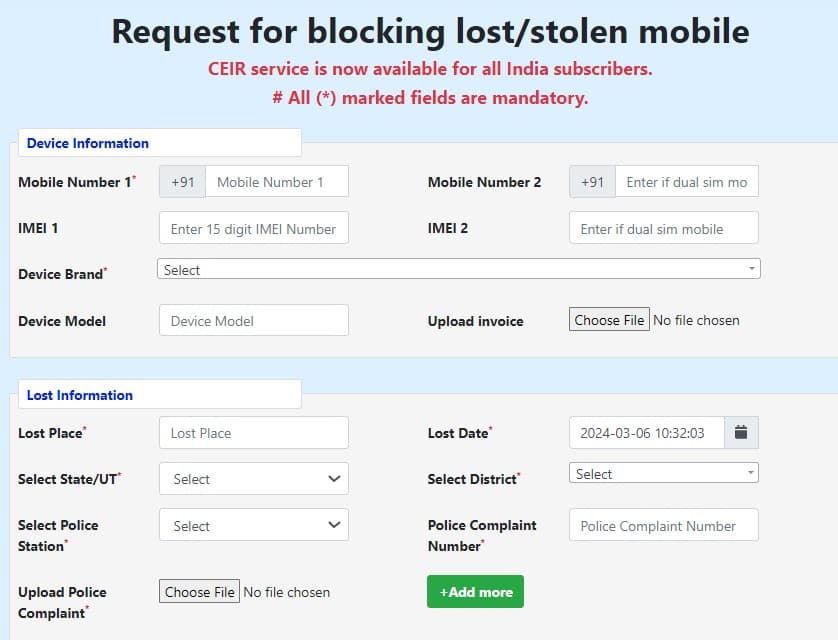Select the IMEI 1 text field
Screen dimensions: 838x640
coord(254,228)
